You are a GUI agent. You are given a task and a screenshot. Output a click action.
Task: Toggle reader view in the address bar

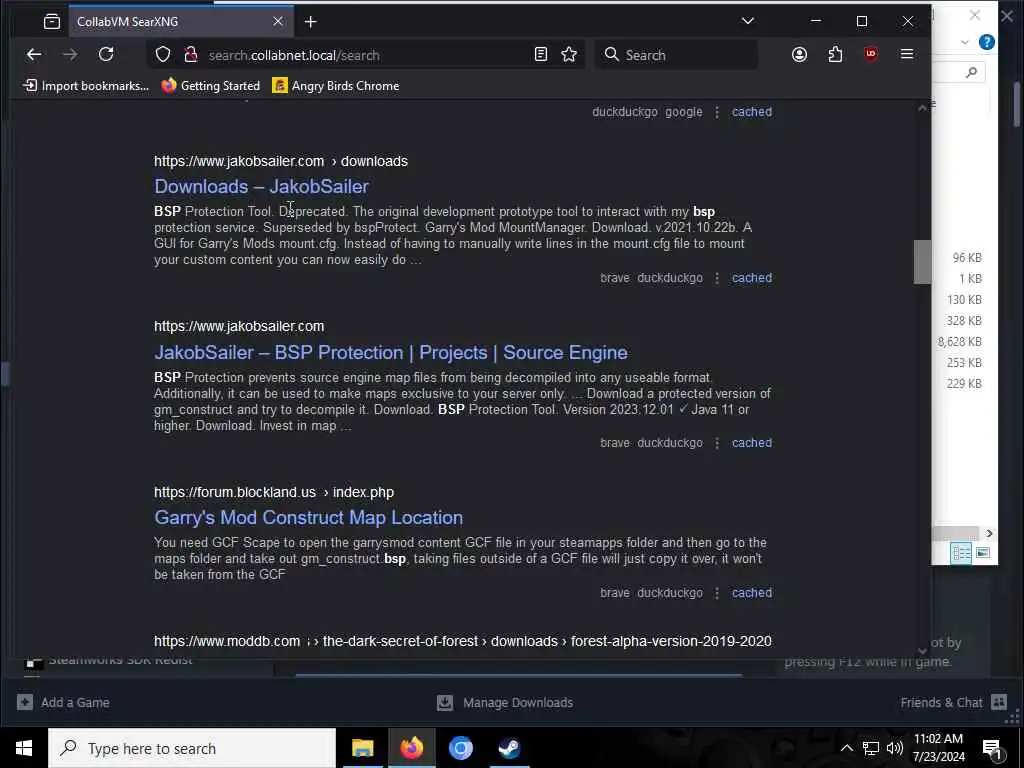click(541, 55)
